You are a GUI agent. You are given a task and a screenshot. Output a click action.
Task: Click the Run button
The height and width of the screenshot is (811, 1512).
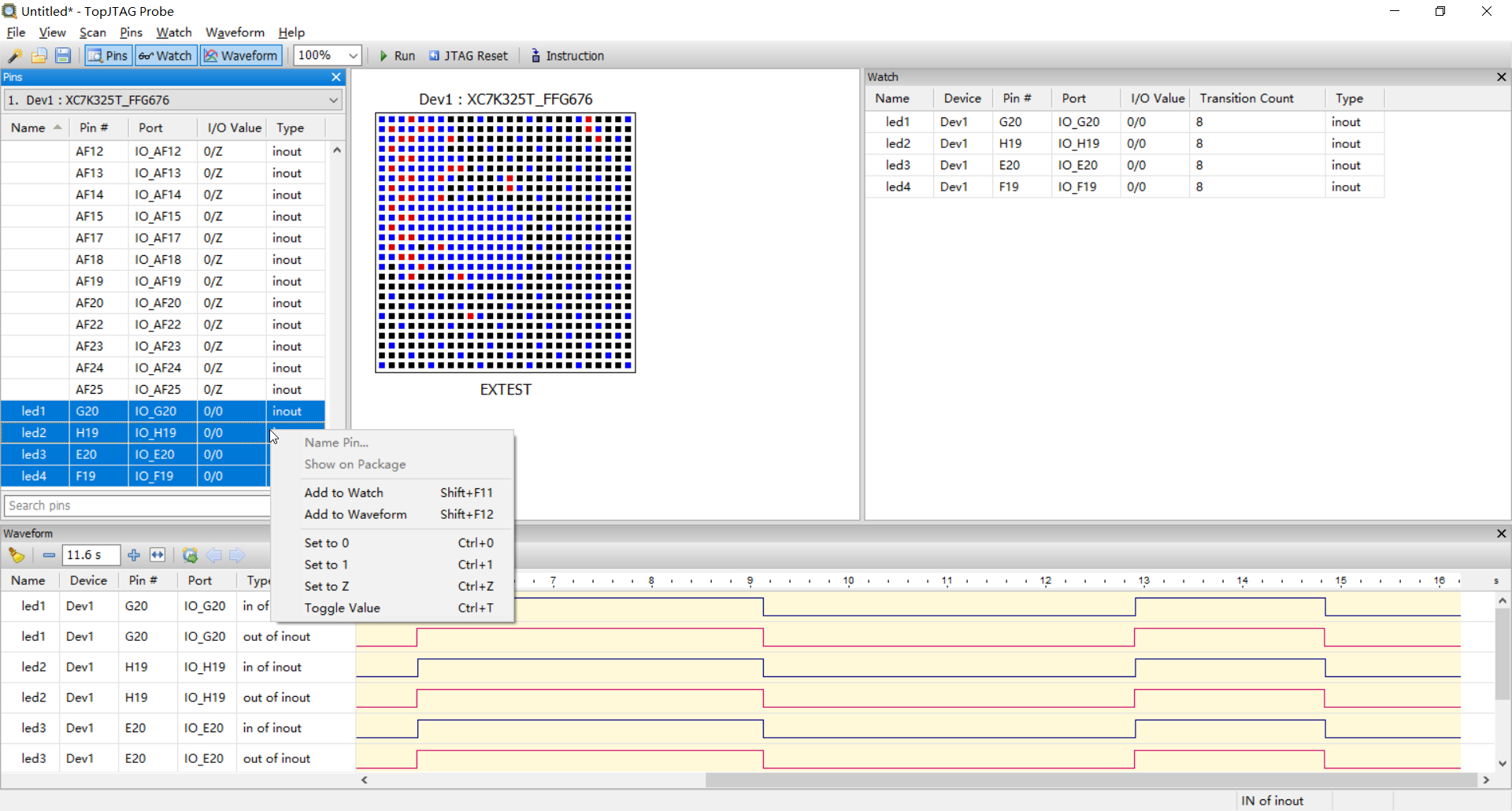coord(397,56)
